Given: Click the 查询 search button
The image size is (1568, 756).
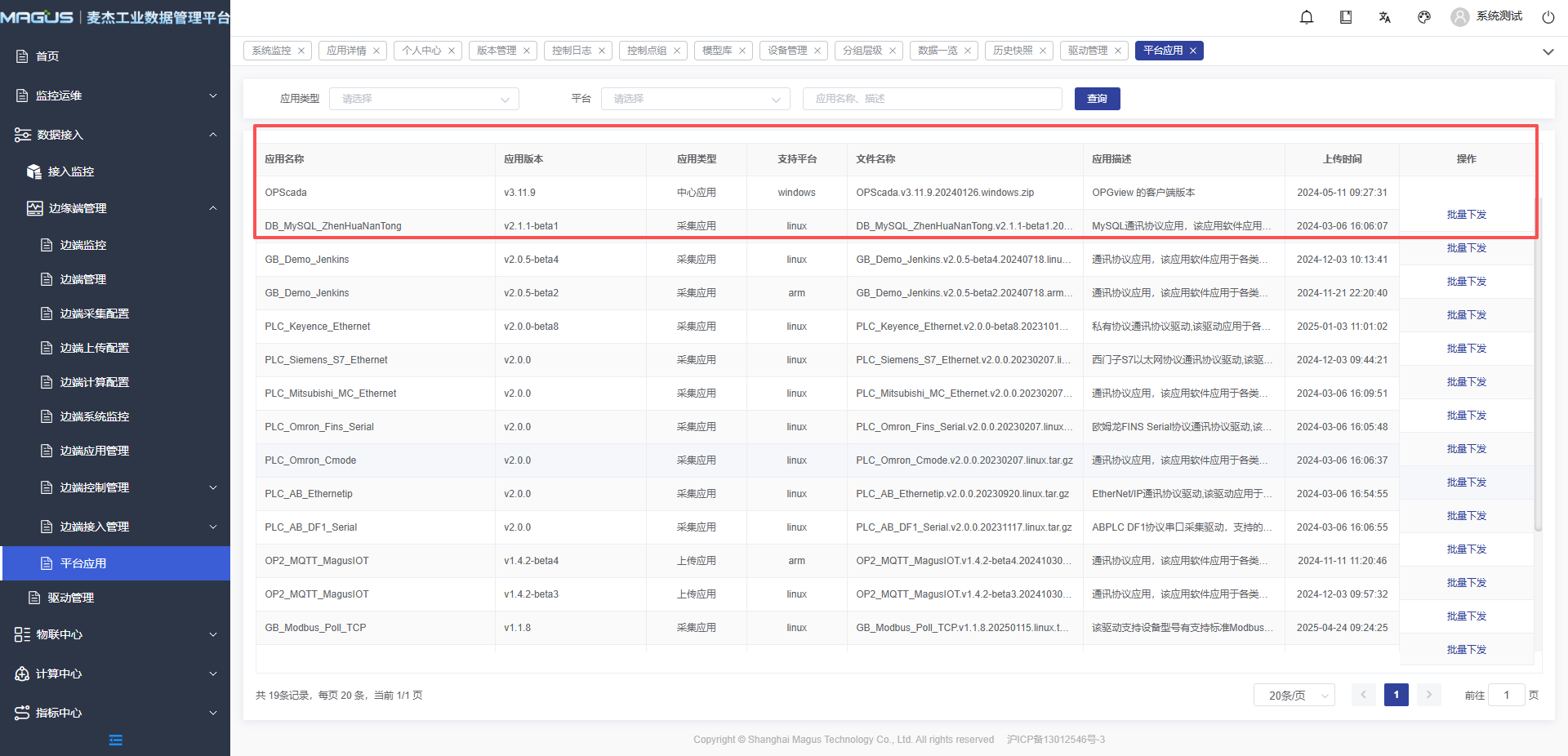Looking at the screenshot, I should click(1097, 99).
